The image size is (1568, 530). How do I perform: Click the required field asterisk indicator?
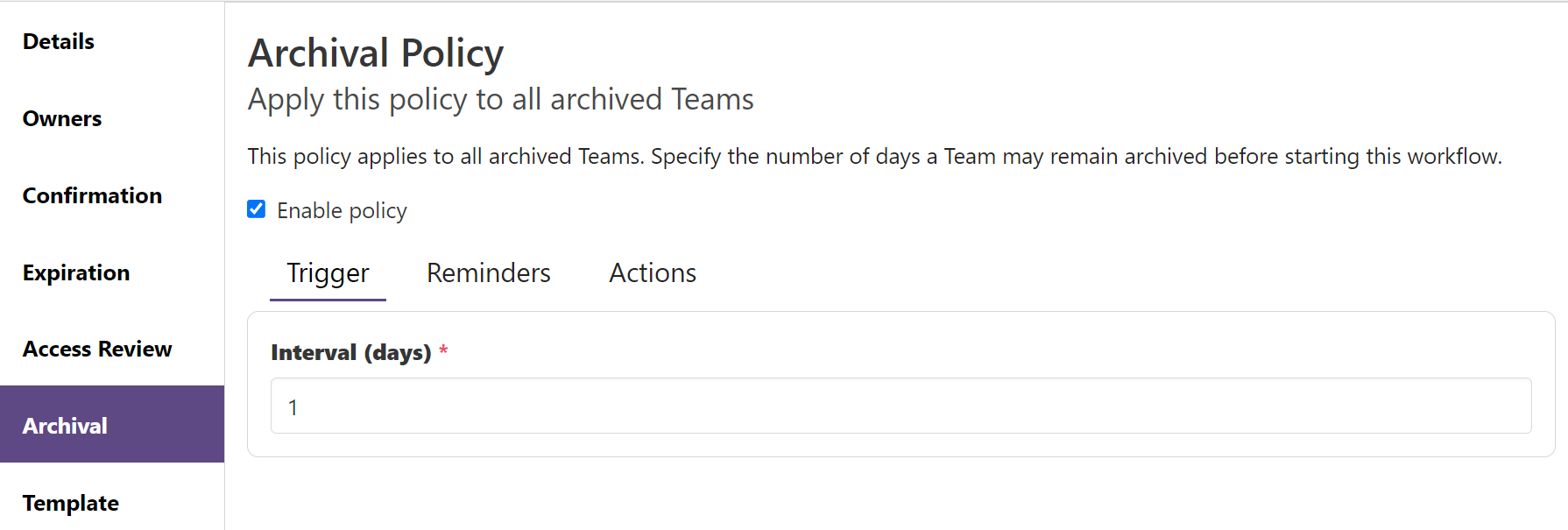444,351
